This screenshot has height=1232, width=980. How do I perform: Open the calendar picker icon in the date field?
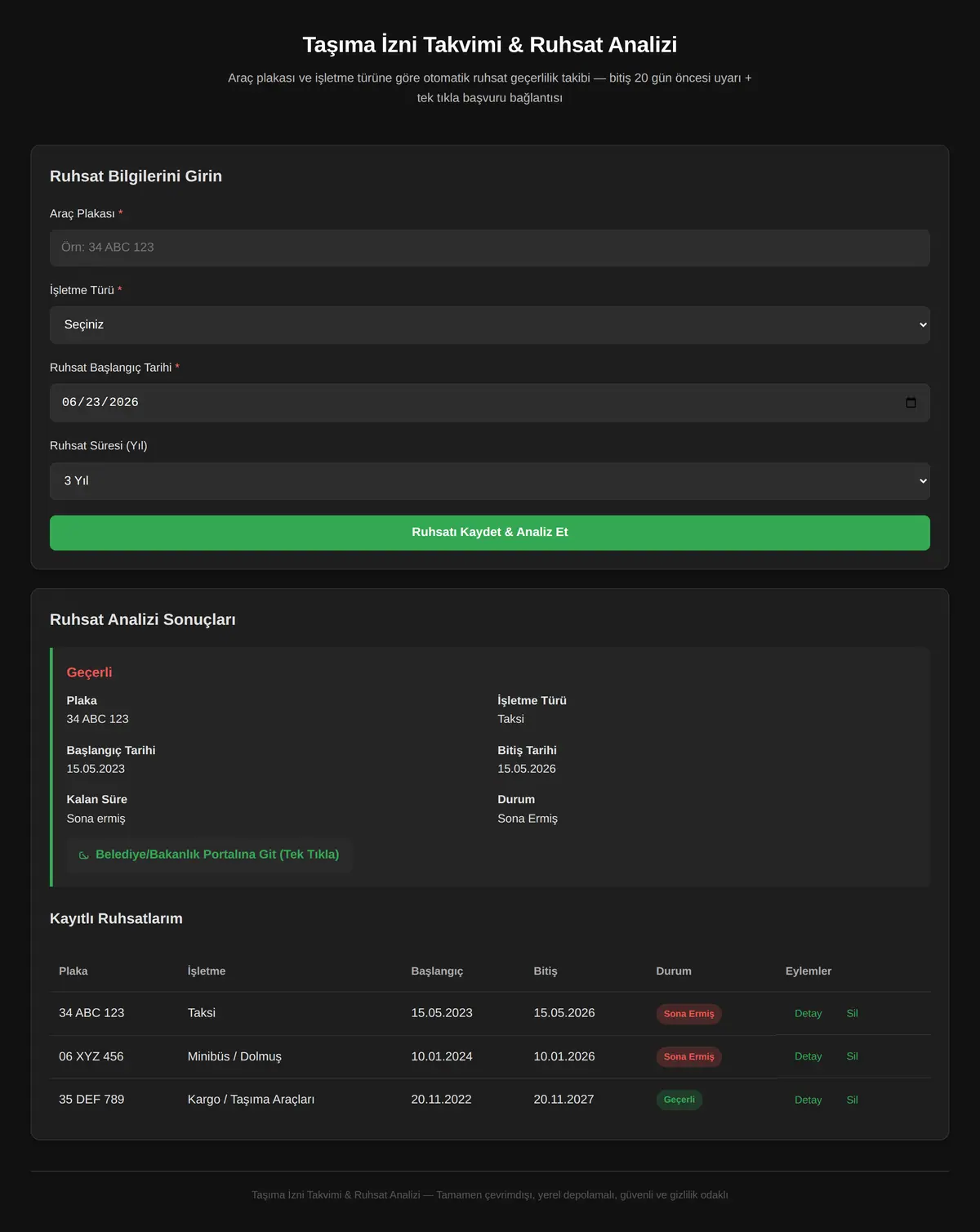(x=911, y=403)
